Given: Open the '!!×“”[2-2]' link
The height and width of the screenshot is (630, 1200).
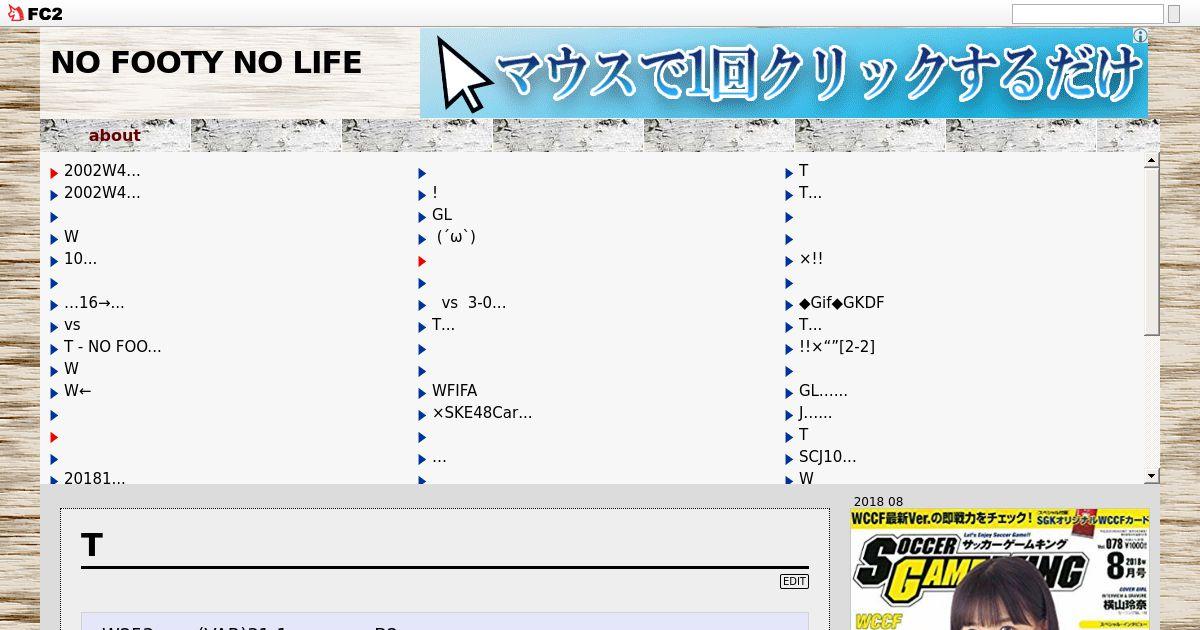Looking at the screenshot, I should [x=837, y=346].
